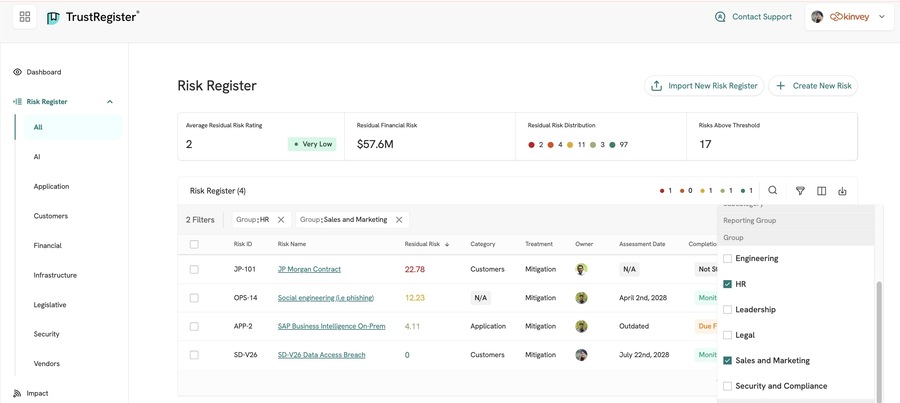
Task: Check the Engineering group filter
Action: click(x=727, y=259)
